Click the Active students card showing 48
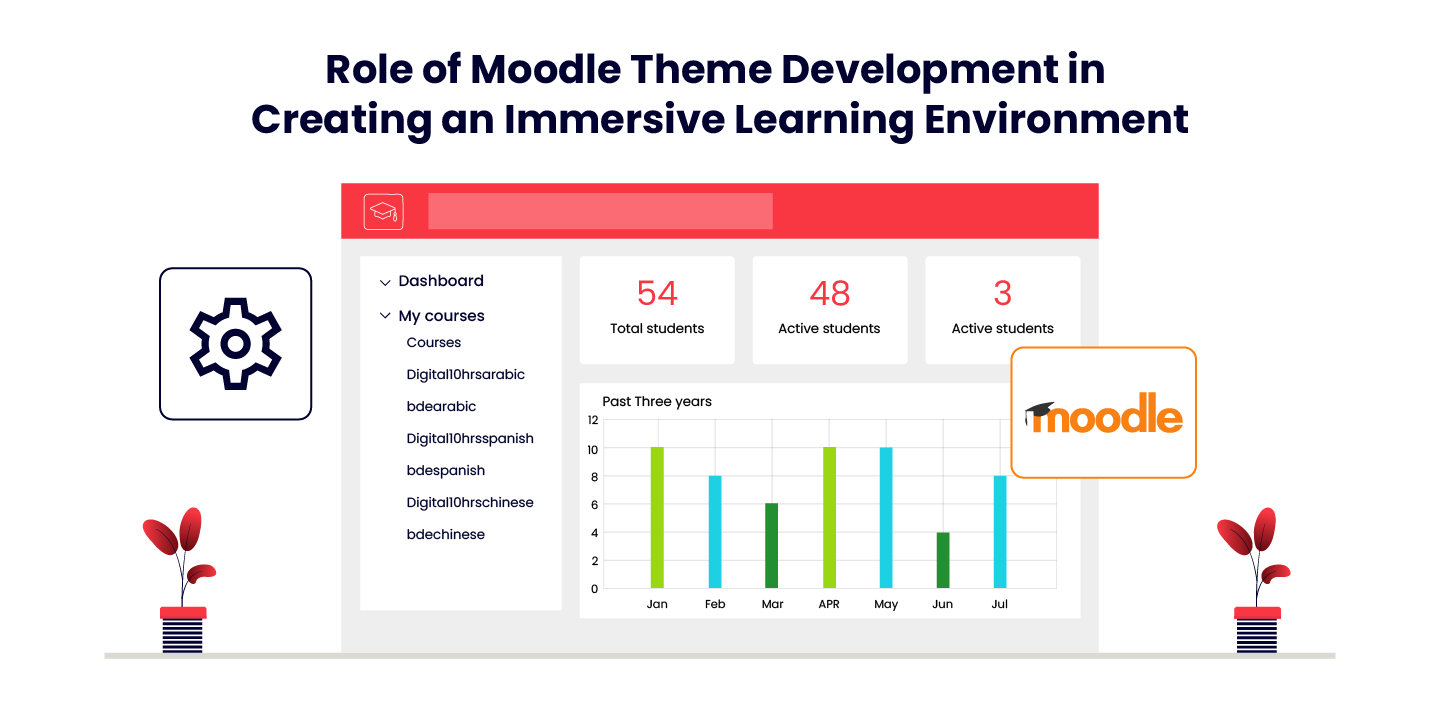Screen dimensions: 1440x720 pyautogui.click(x=830, y=308)
